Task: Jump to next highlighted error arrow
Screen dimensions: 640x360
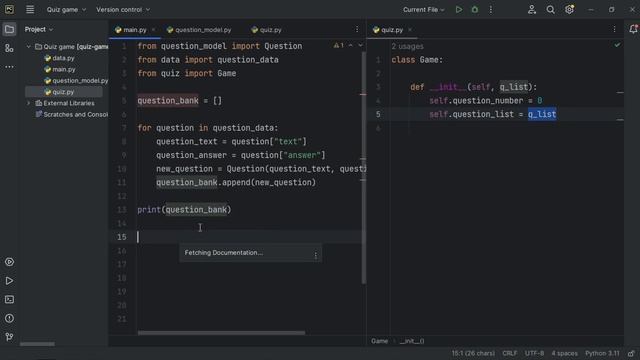Action: click(360, 45)
